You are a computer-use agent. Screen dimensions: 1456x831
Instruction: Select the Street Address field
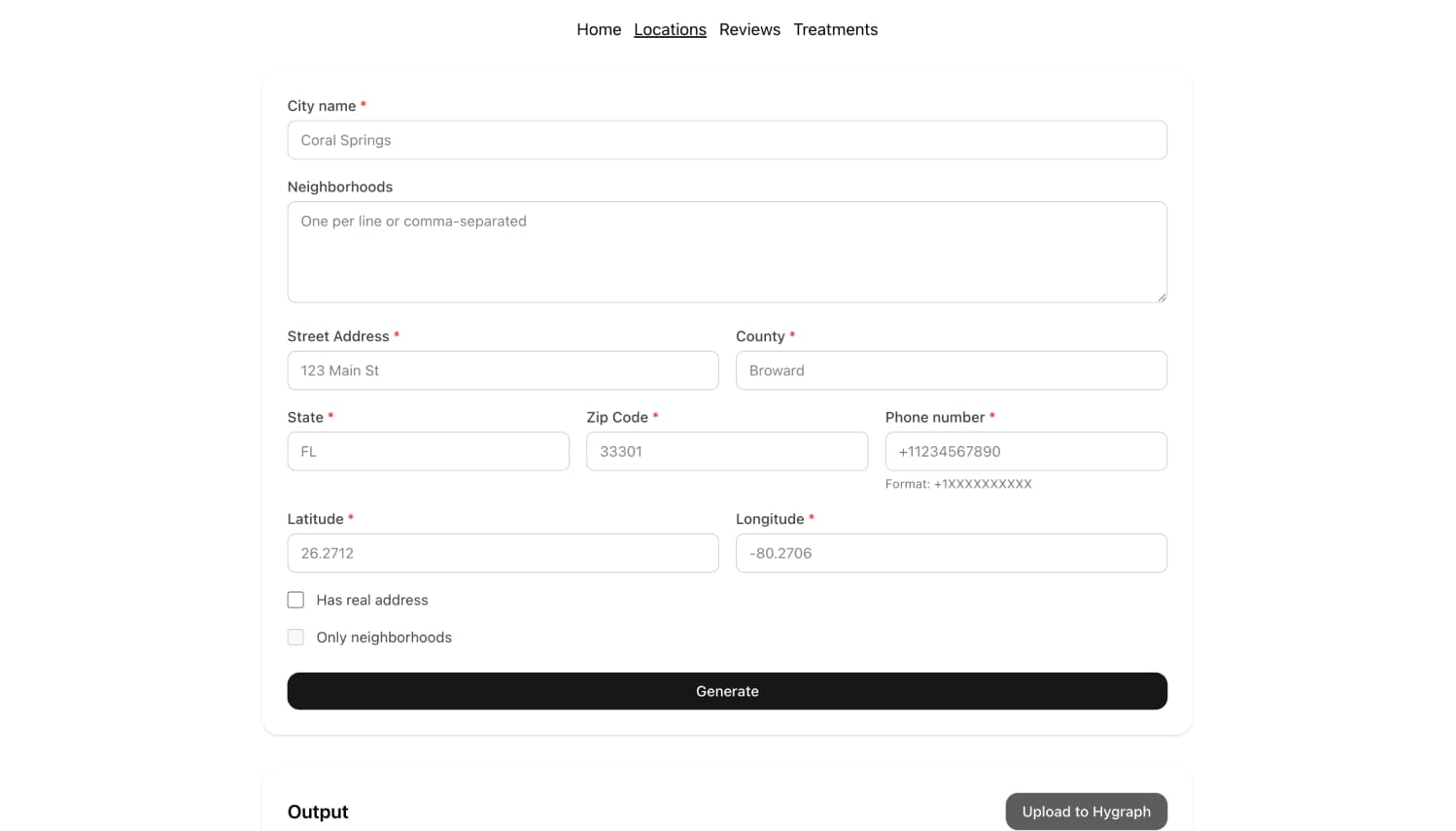point(503,370)
